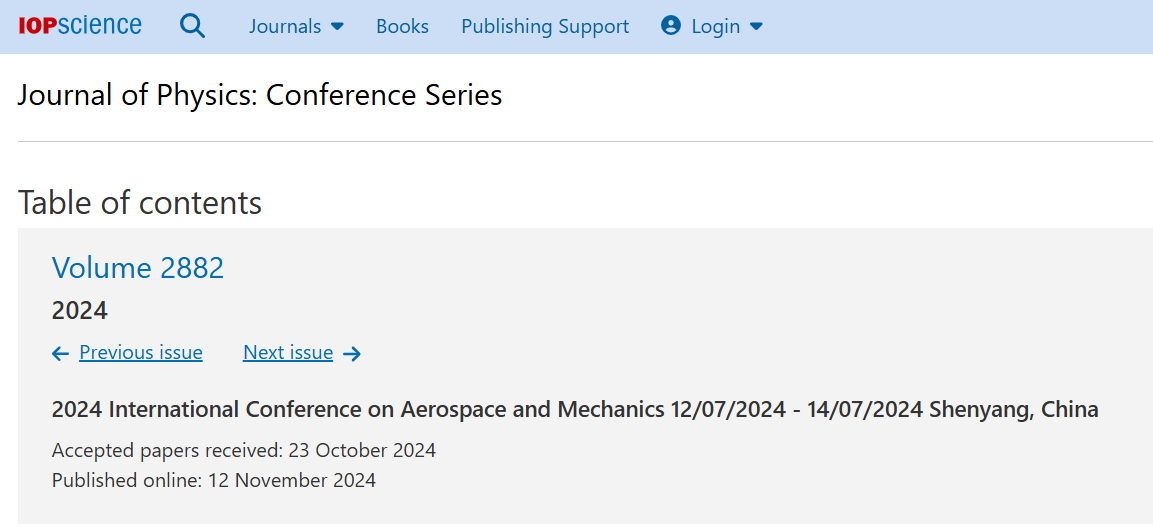The image size is (1153, 532).
Task: Go to the Books section
Action: (x=402, y=26)
